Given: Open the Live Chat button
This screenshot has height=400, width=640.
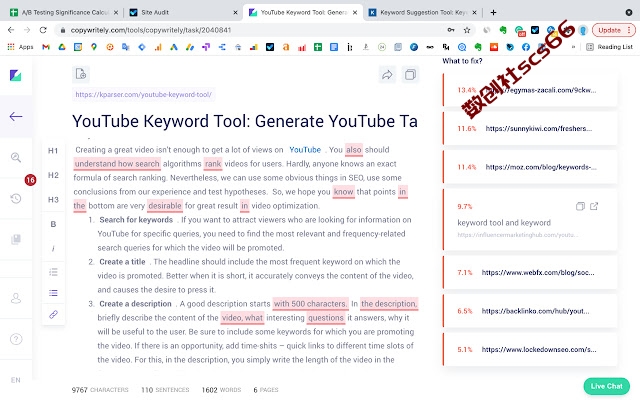Looking at the screenshot, I should click(607, 386).
